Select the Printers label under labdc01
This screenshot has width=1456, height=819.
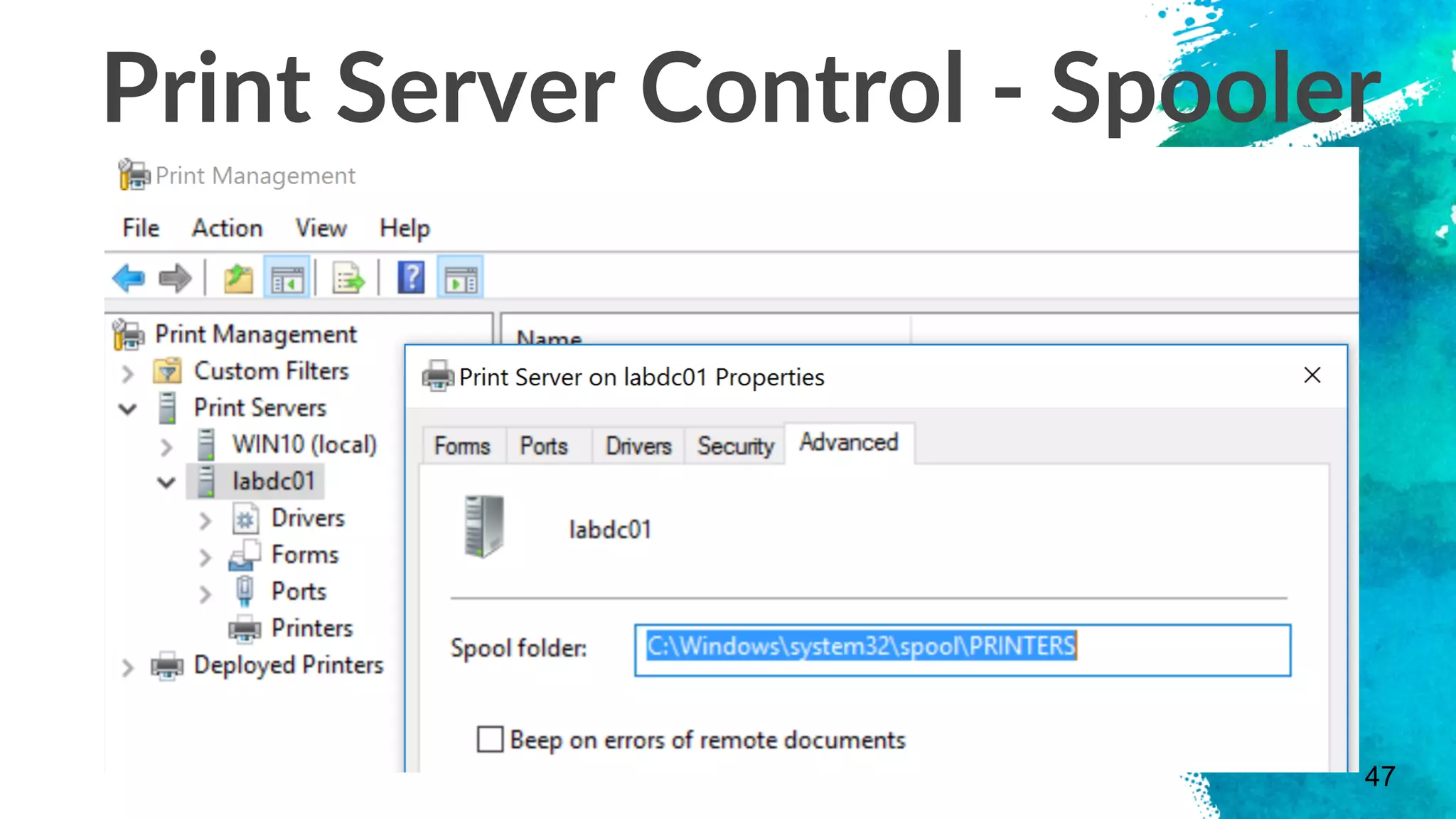312,628
